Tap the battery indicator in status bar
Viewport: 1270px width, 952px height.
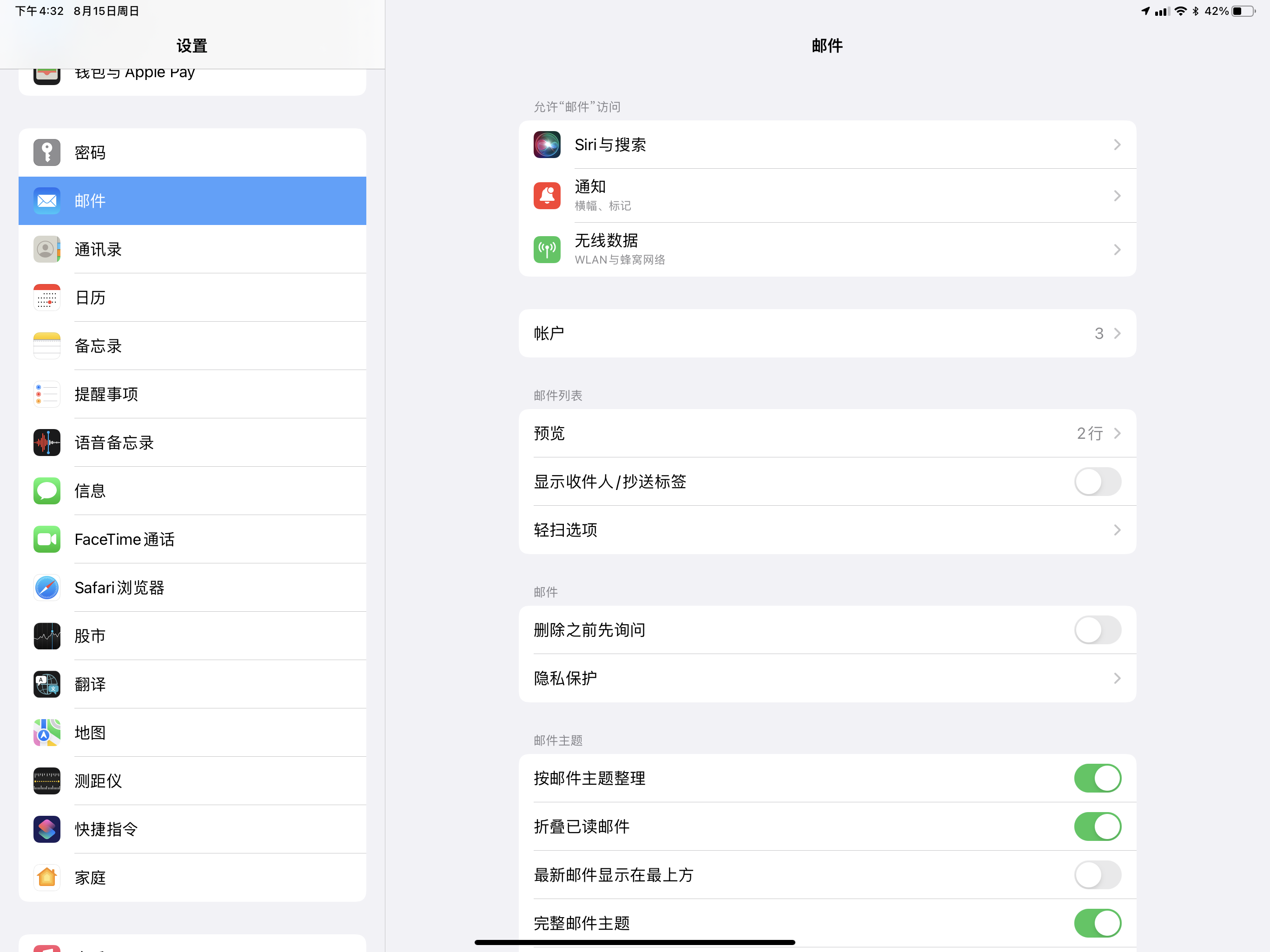coord(1243,12)
